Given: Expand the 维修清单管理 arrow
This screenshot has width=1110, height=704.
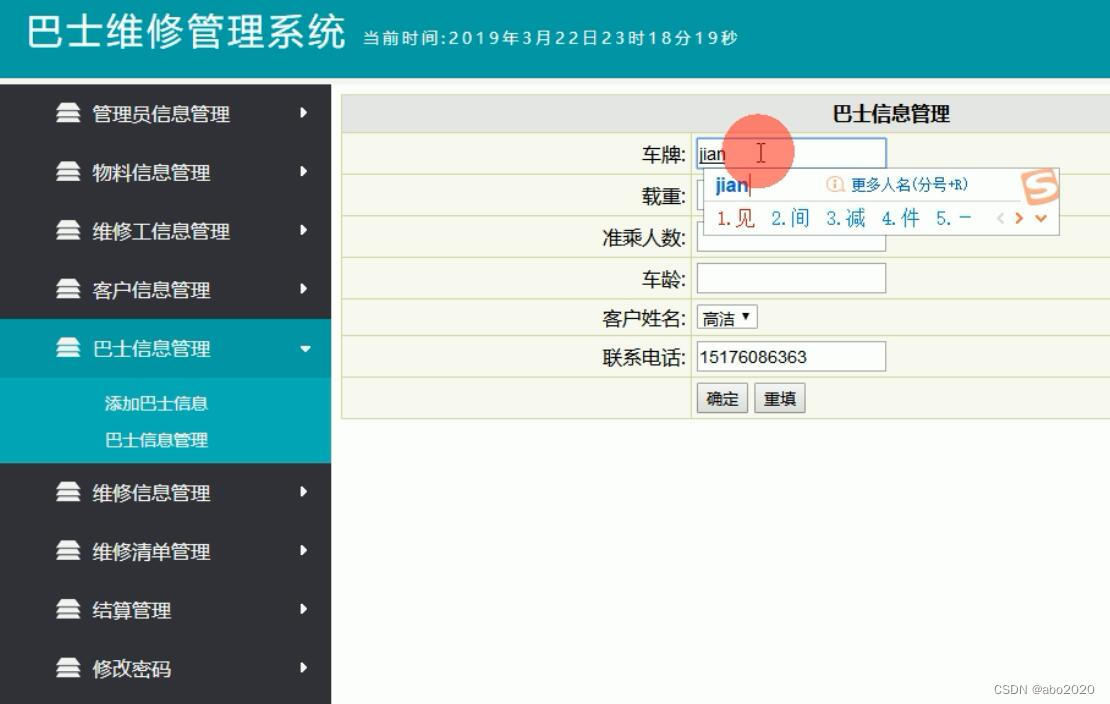Looking at the screenshot, I should pos(304,550).
